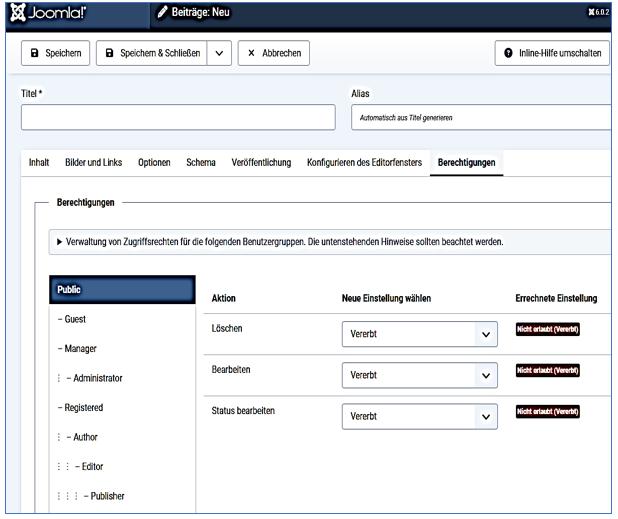Open the Bilder und Links tab
The width and height of the screenshot is (618, 519).
[x=95, y=163]
